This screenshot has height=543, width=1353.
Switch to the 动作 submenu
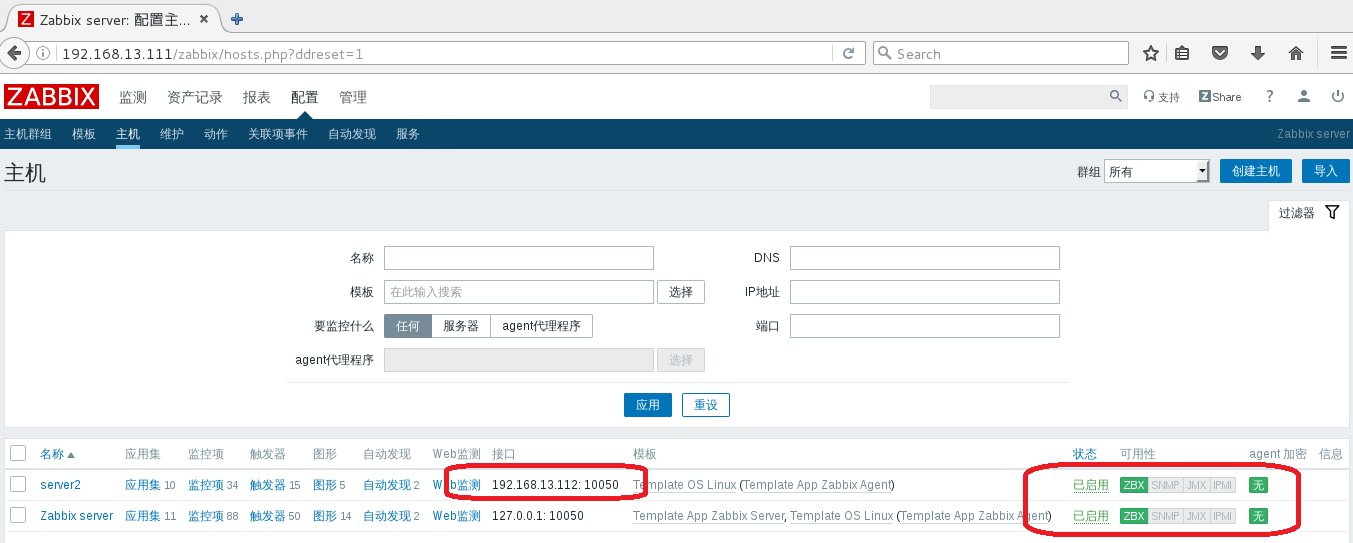click(x=216, y=134)
